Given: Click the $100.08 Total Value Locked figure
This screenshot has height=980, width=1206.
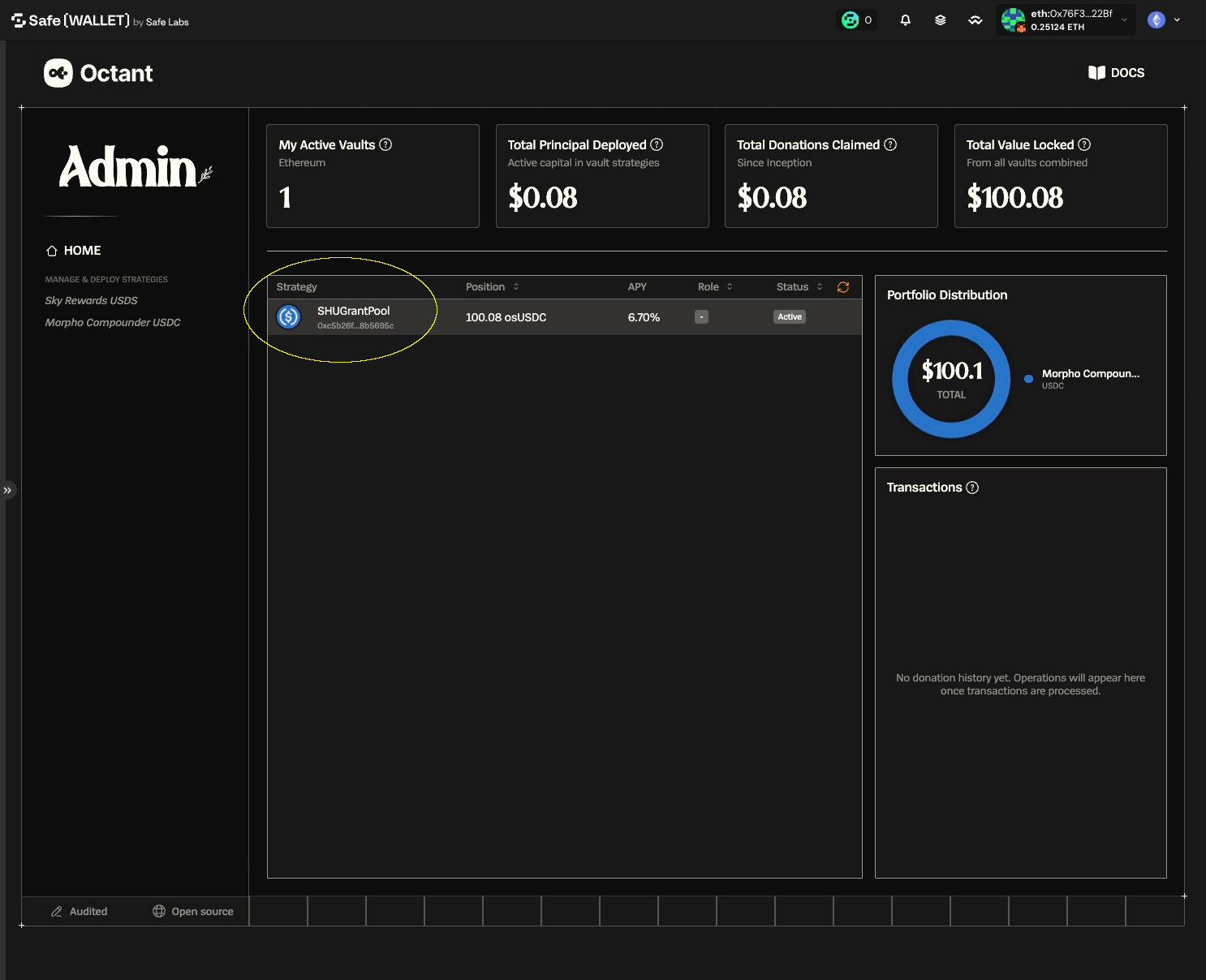Looking at the screenshot, I should [x=1014, y=197].
